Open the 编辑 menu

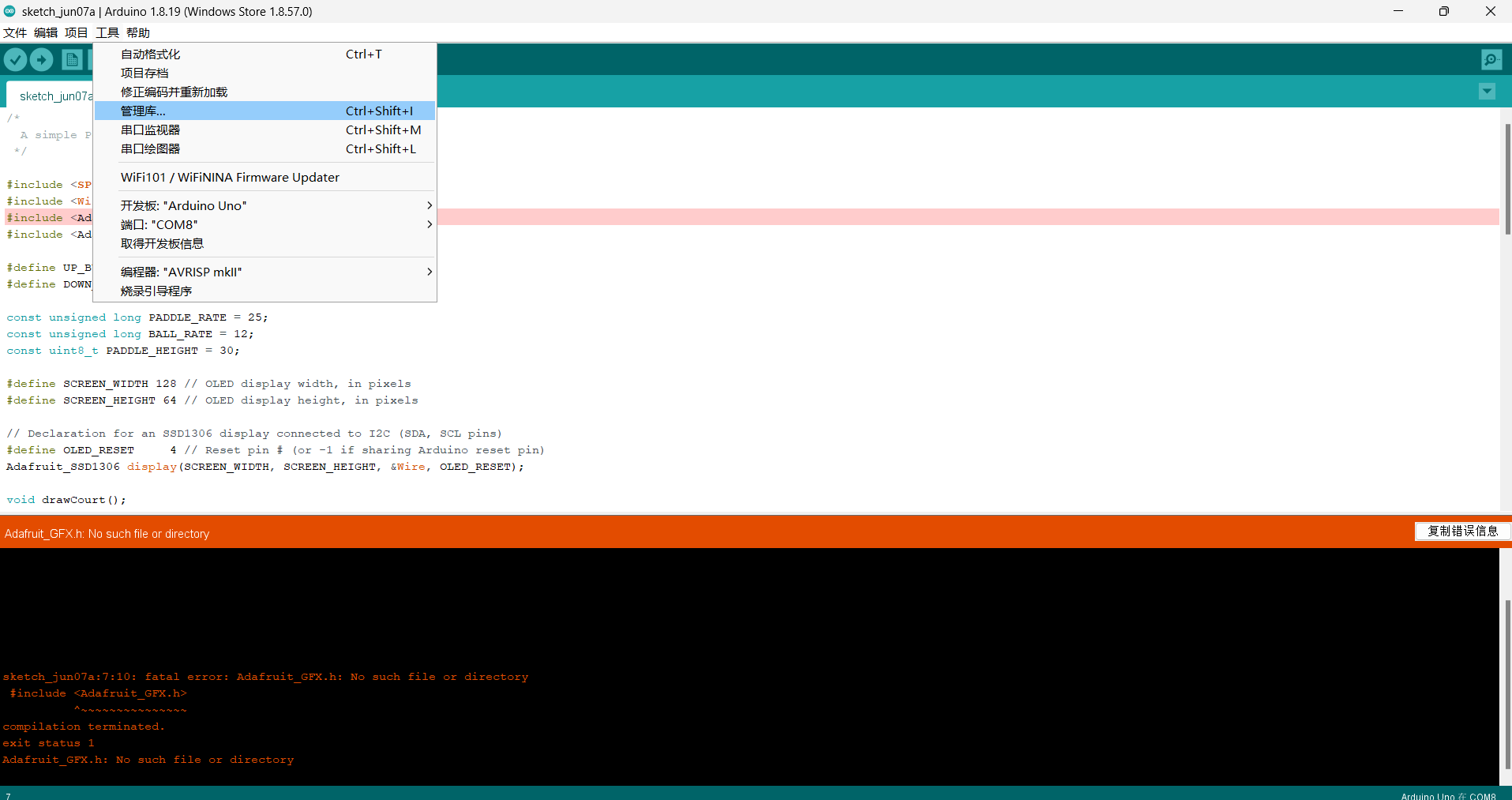pos(46,32)
